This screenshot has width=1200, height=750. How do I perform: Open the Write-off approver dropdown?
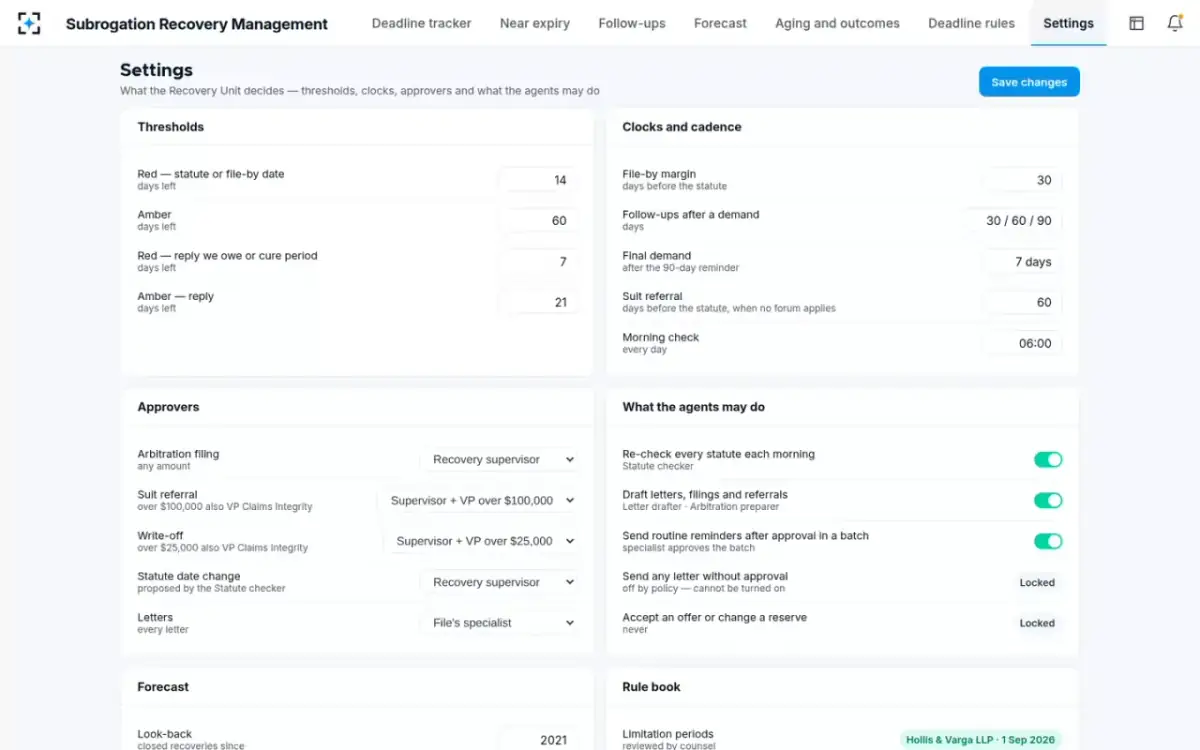pos(481,541)
